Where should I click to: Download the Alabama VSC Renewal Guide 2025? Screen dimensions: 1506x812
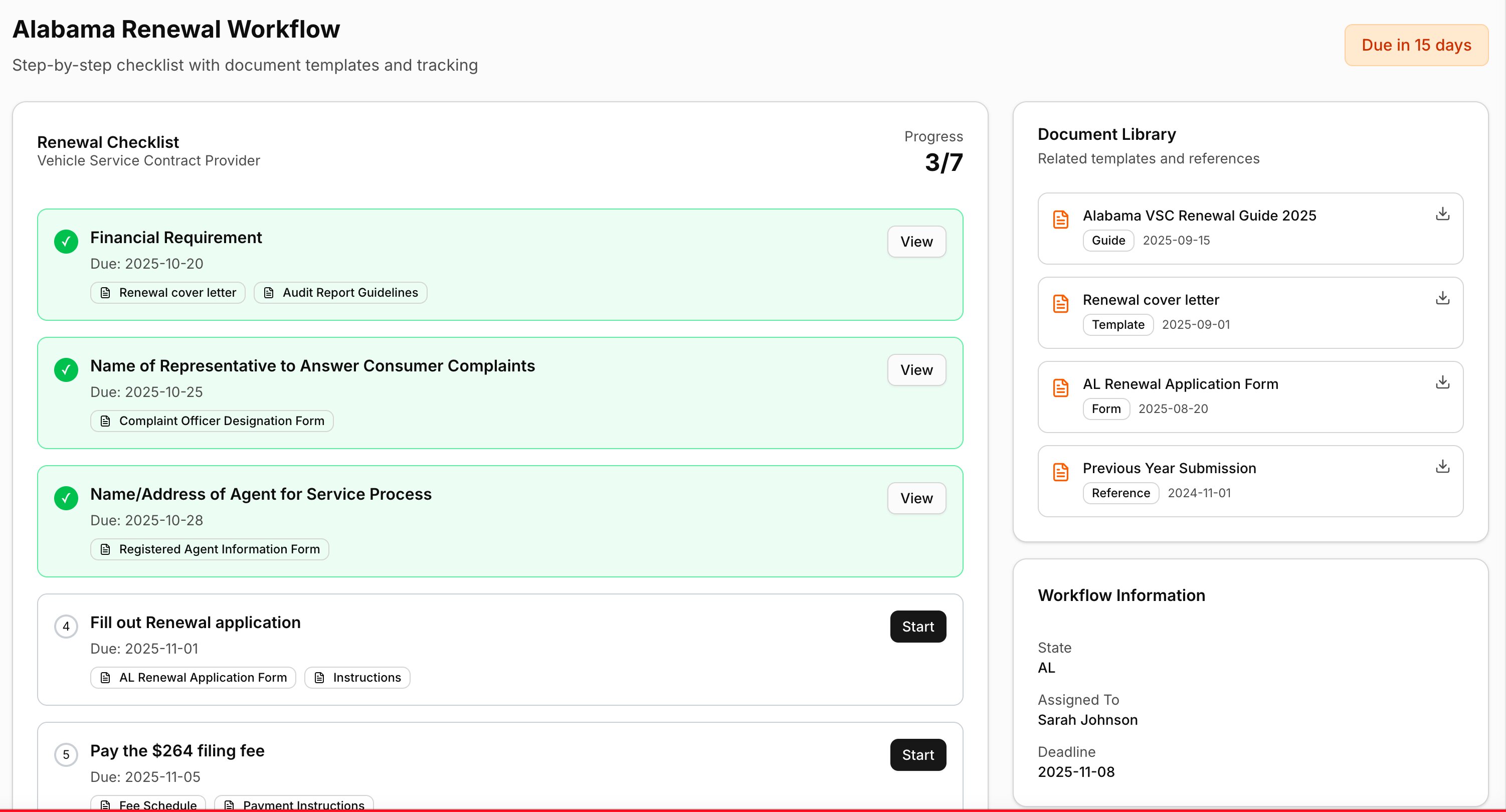click(x=1443, y=214)
